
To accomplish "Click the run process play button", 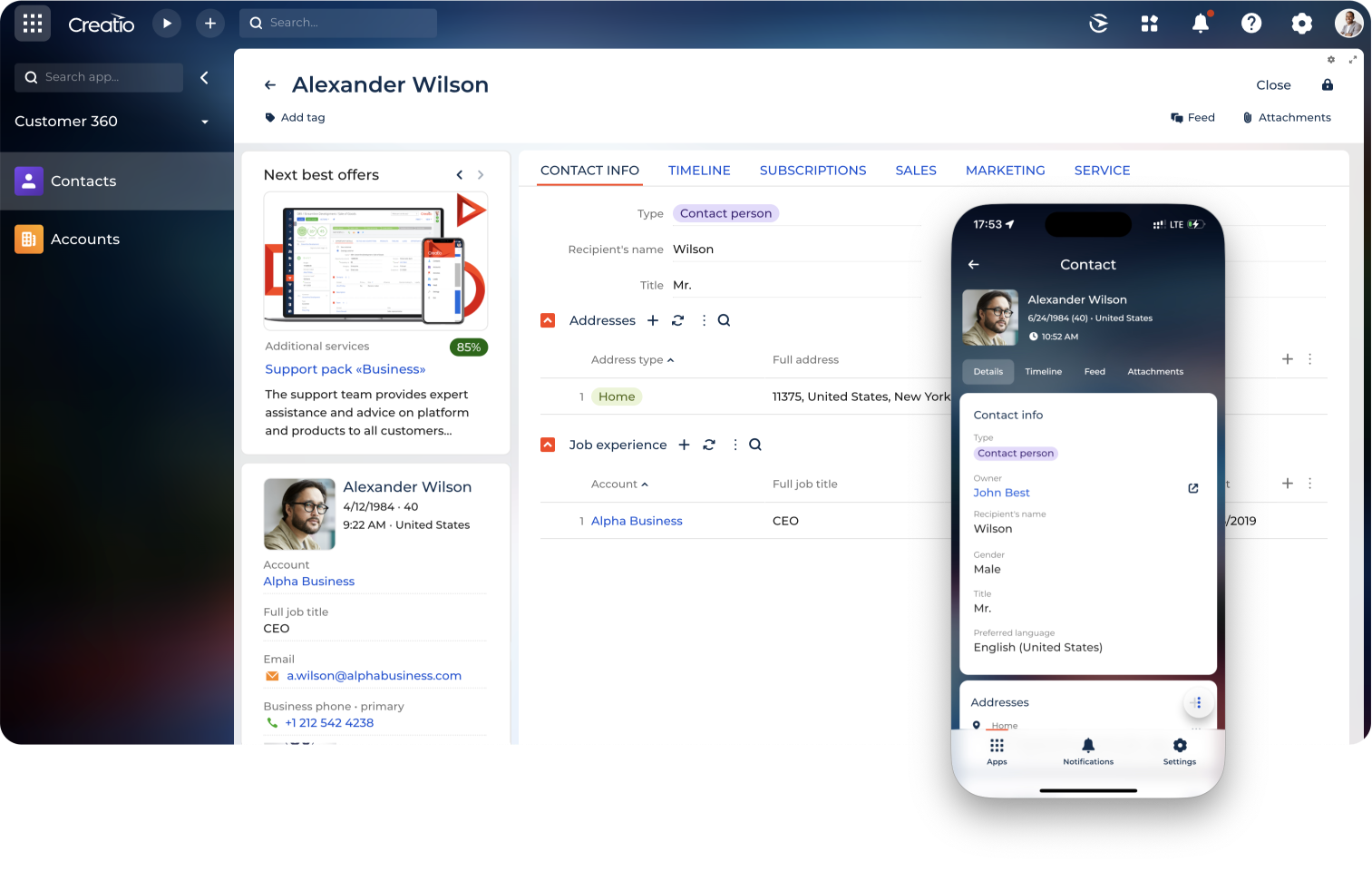I will (x=167, y=24).
